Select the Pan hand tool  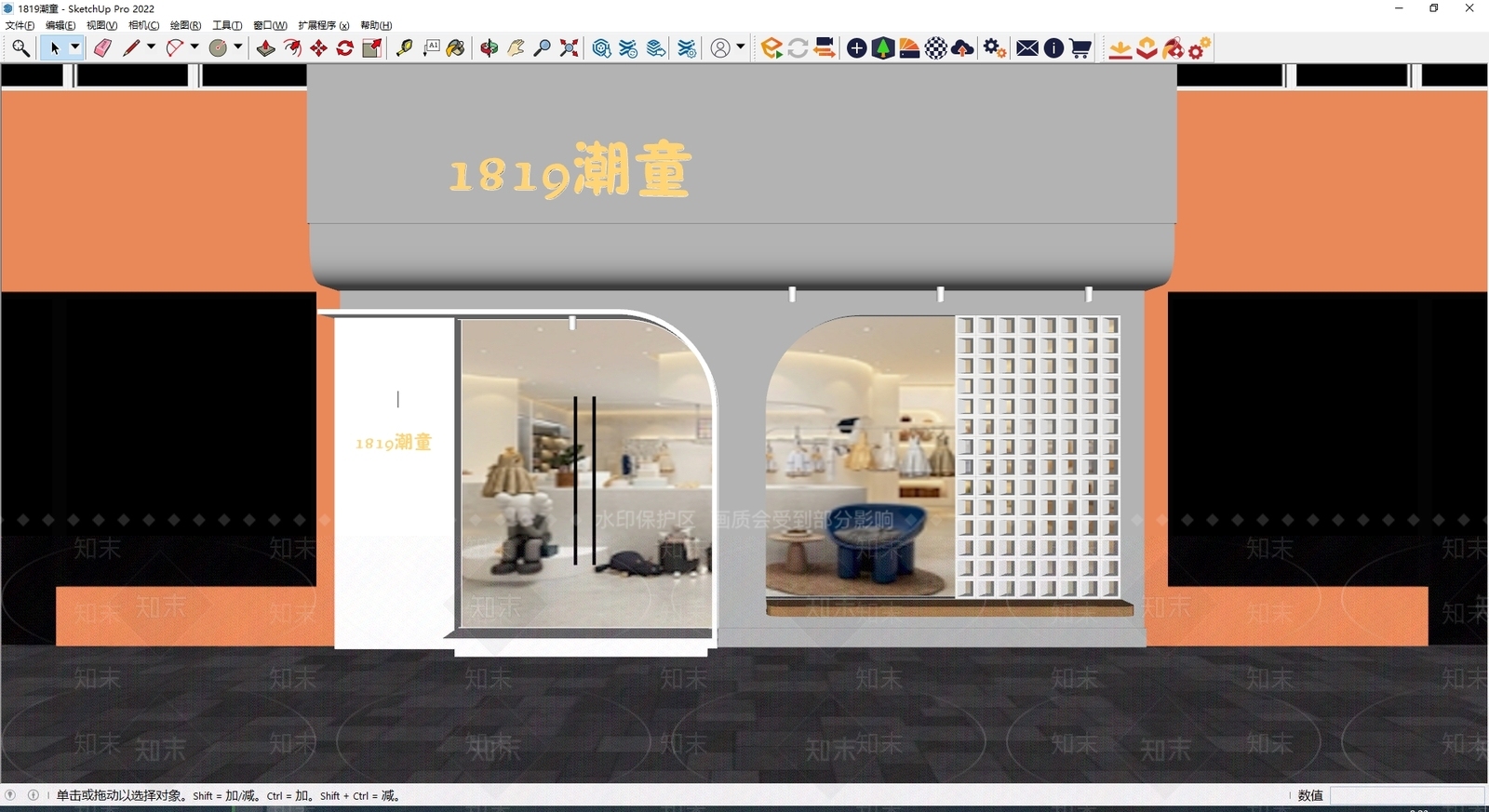coord(516,48)
